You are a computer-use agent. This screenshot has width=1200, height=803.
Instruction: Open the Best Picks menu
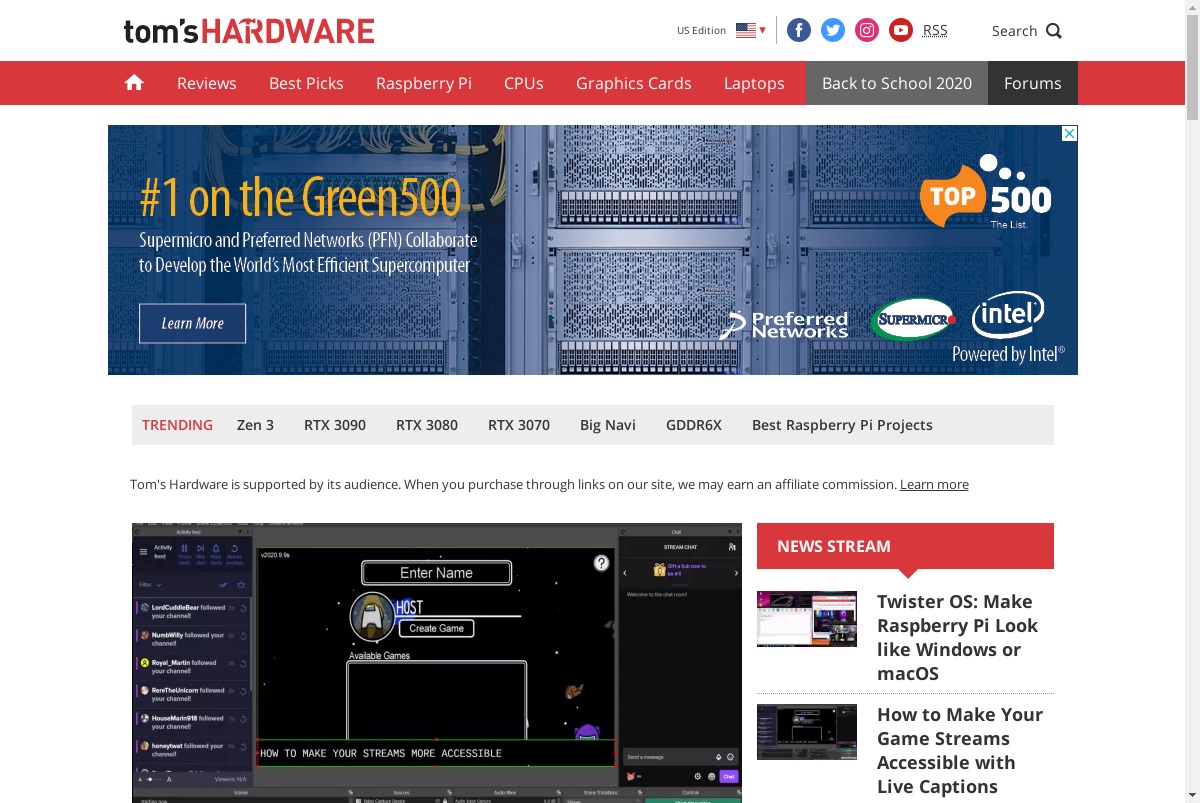pyautogui.click(x=306, y=83)
